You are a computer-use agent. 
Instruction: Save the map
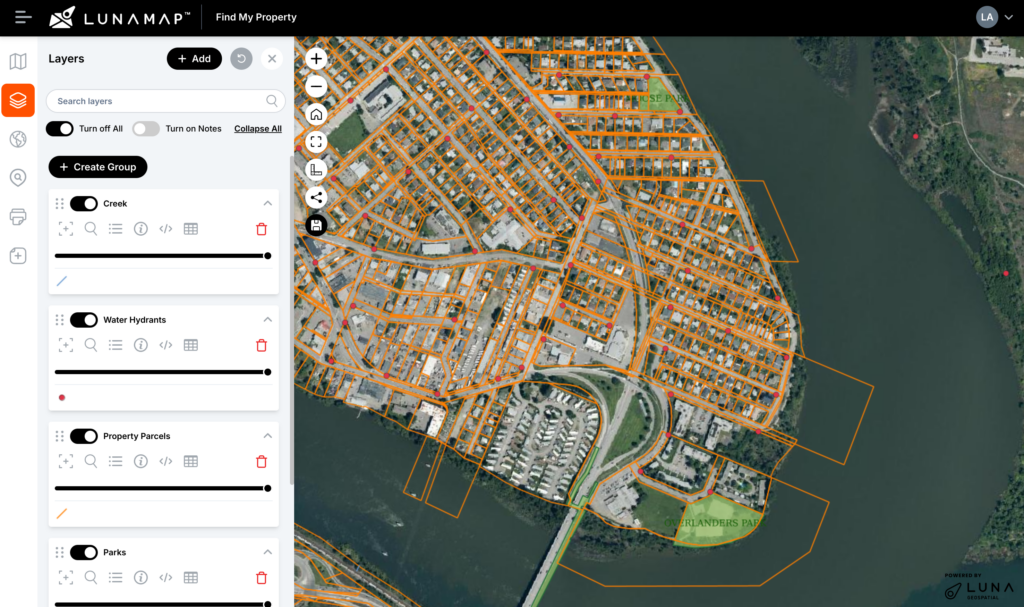coord(316,225)
